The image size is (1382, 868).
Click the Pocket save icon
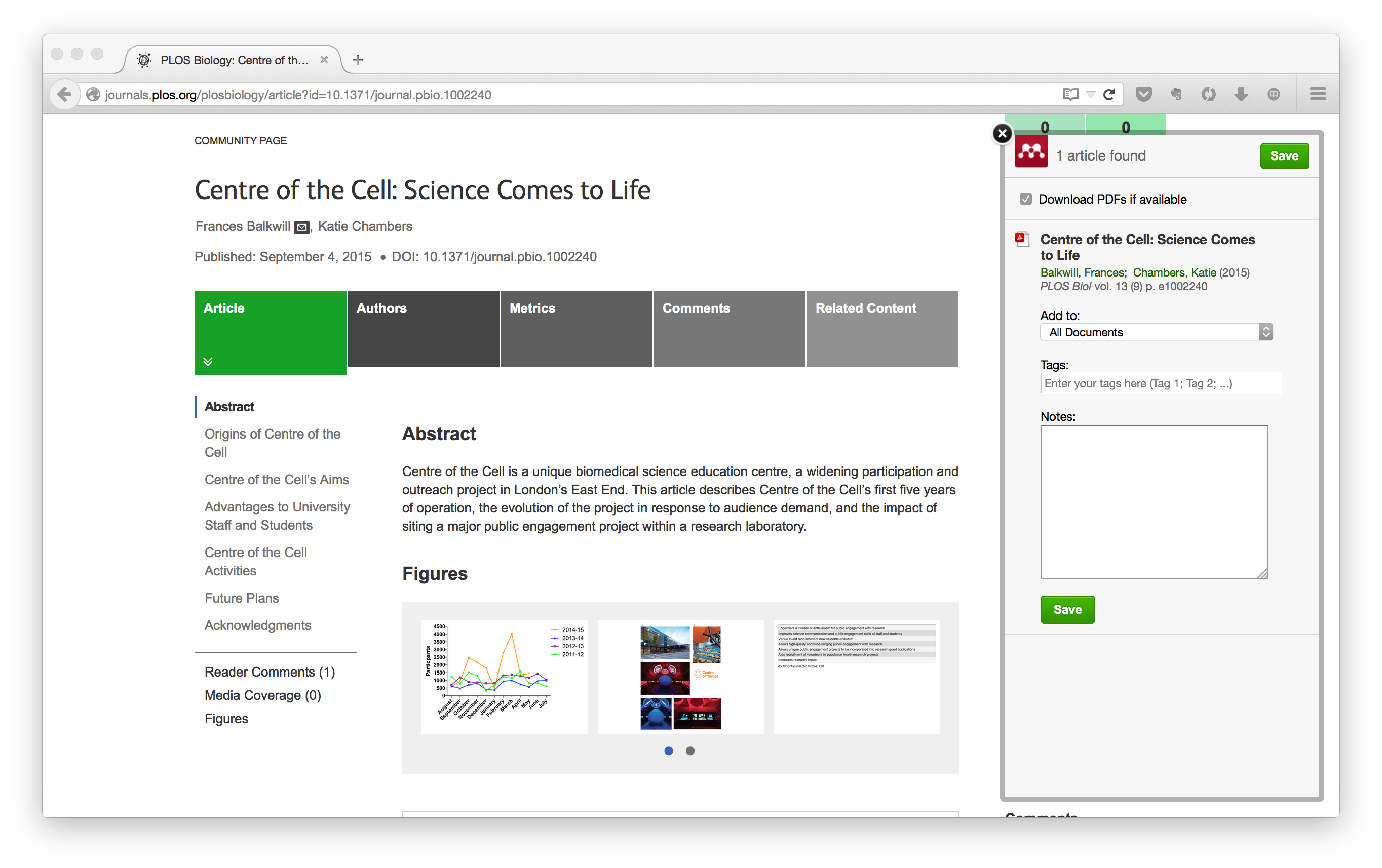click(x=1143, y=94)
